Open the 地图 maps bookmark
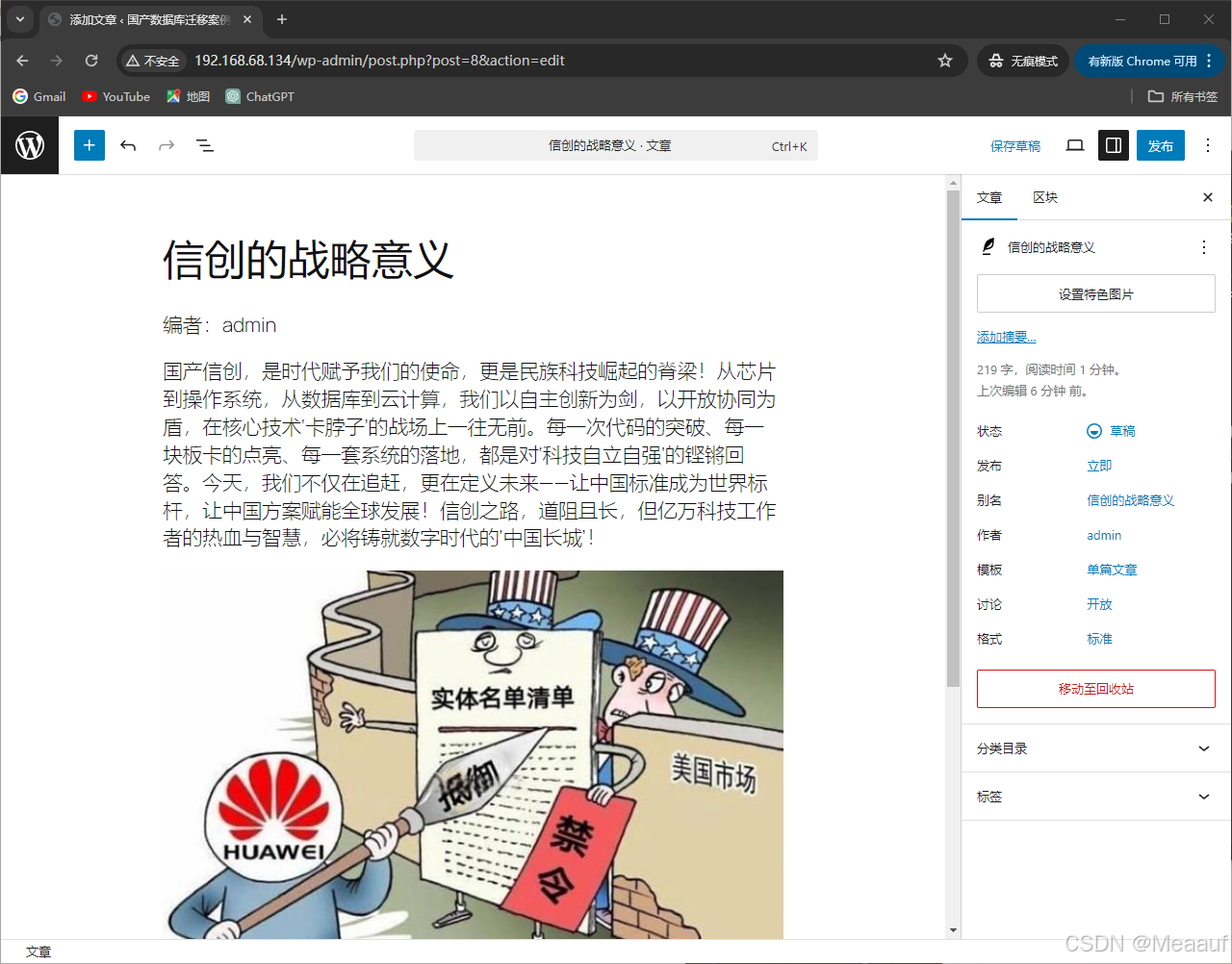 (x=189, y=96)
